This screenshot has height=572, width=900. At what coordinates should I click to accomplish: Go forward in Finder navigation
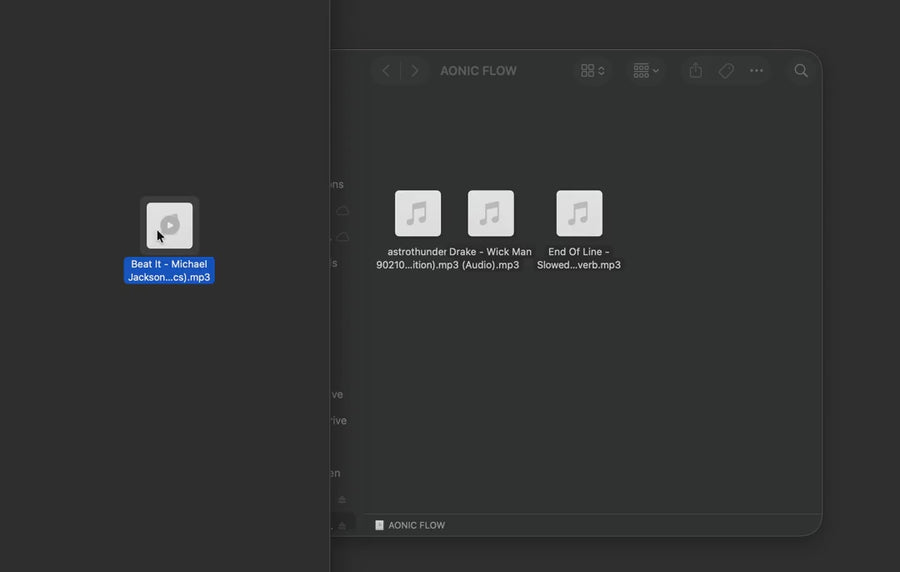click(414, 71)
